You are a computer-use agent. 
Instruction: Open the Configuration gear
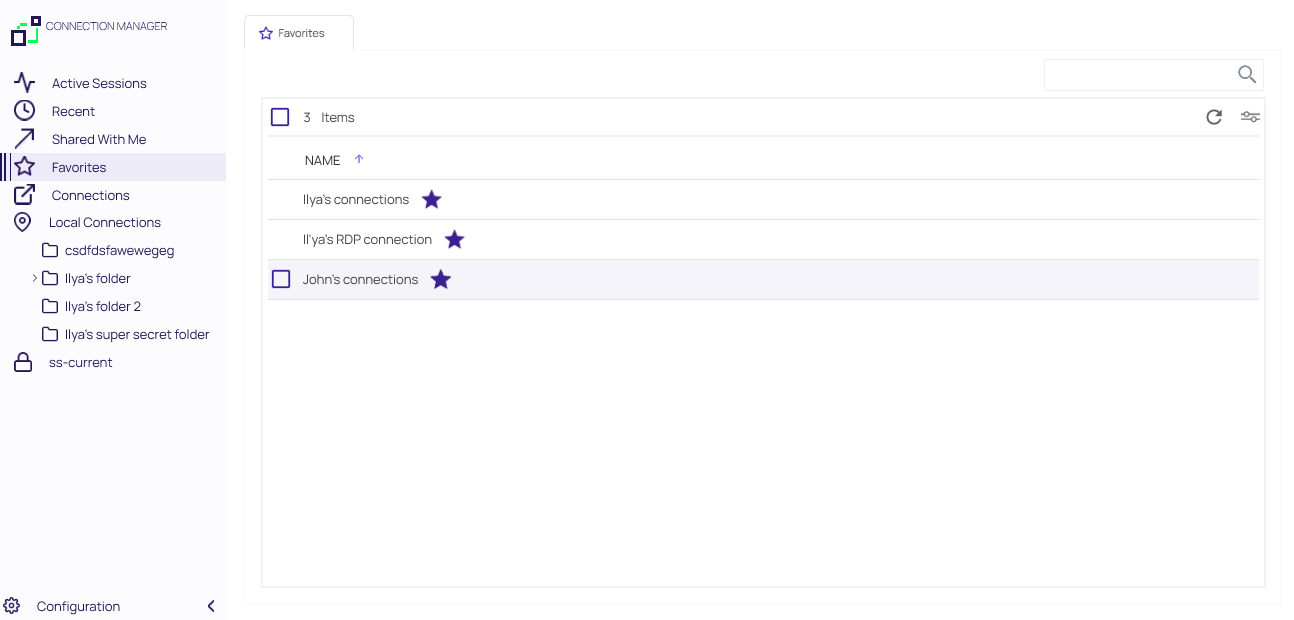pyautogui.click(x=12, y=606)
